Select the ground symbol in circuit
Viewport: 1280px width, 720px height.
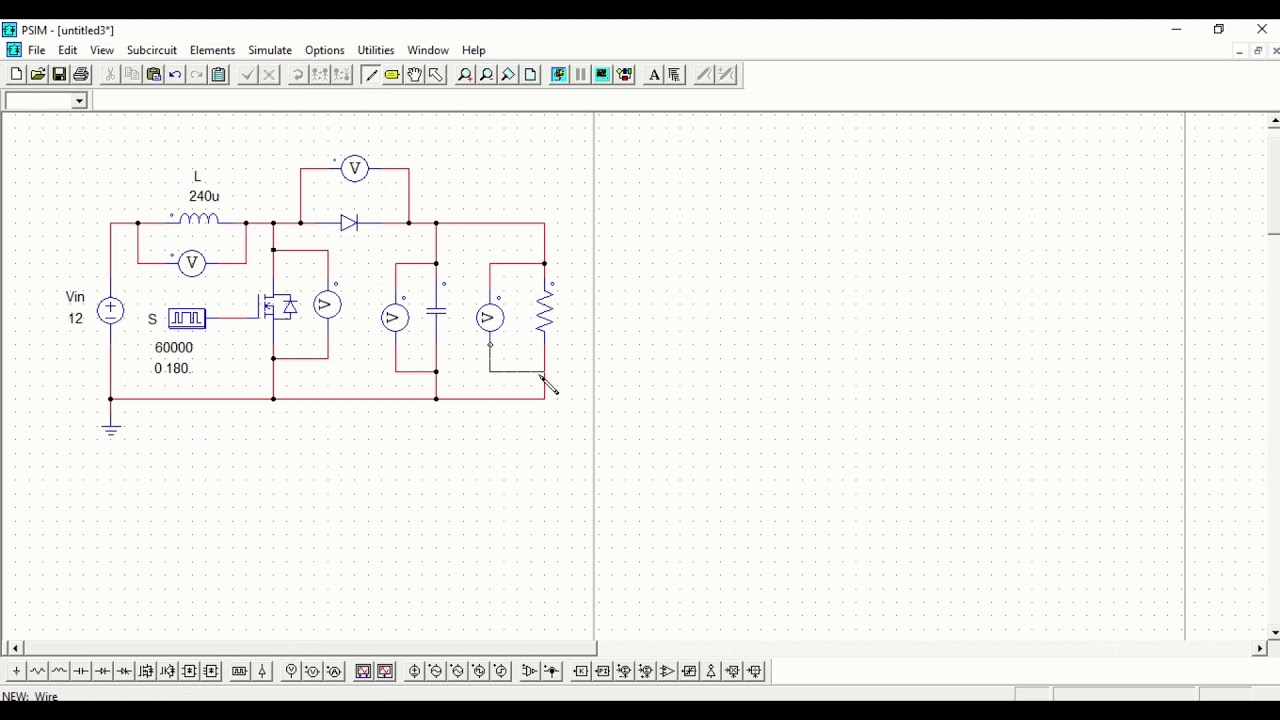[x=111, y=429]
